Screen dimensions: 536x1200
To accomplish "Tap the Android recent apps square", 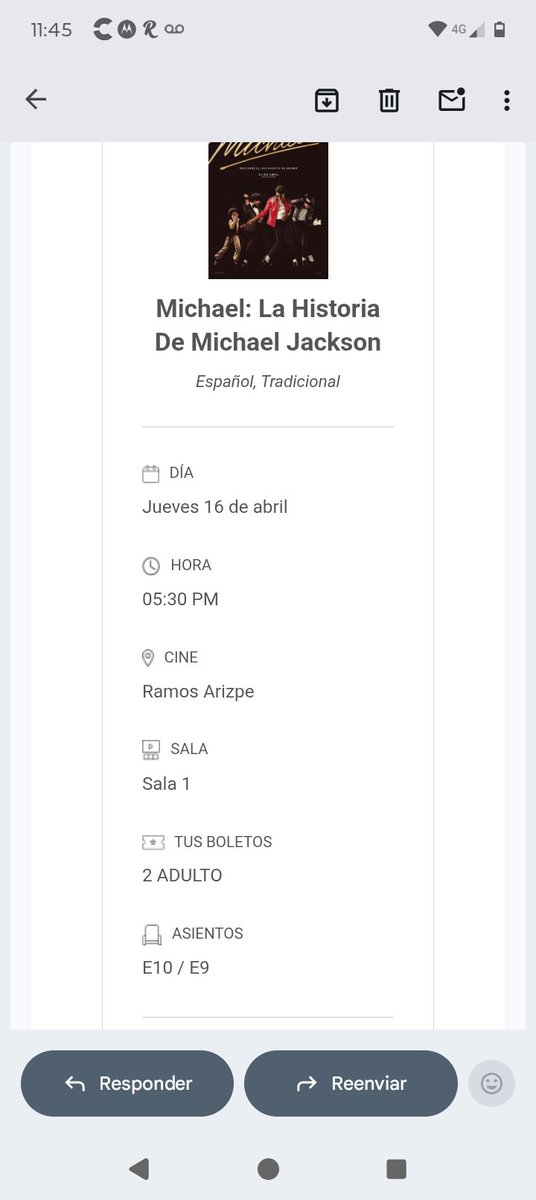I will click(x=396, y=1168).
